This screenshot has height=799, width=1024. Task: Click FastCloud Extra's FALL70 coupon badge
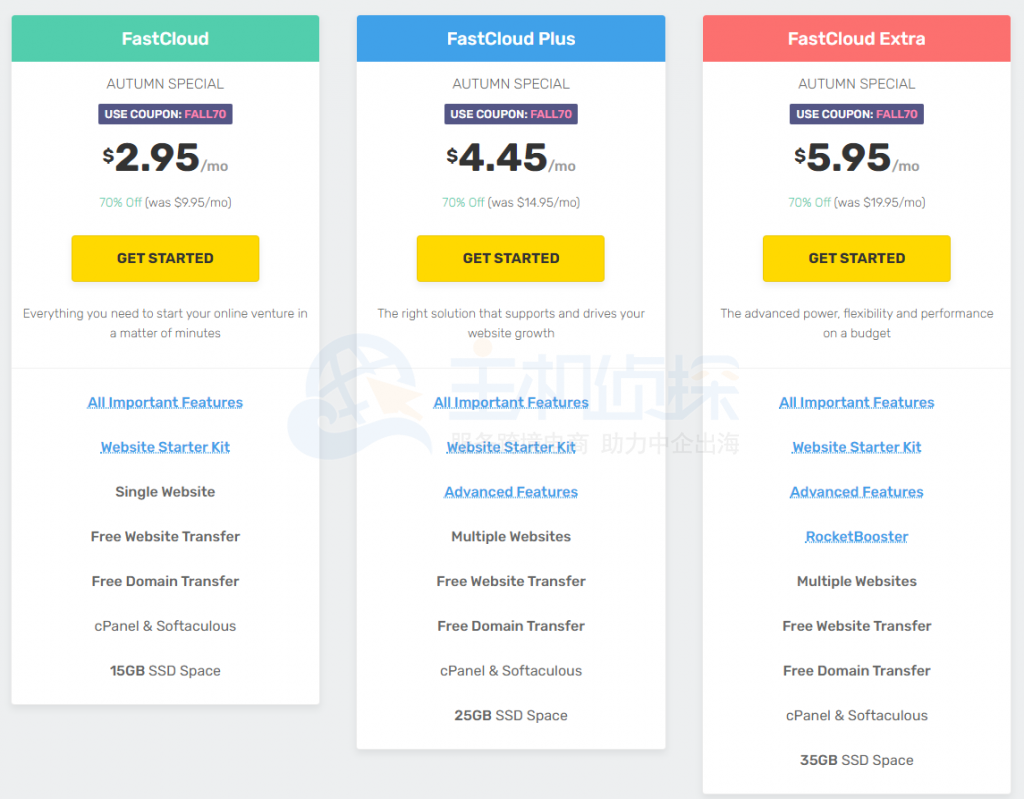tap(856, 114)
